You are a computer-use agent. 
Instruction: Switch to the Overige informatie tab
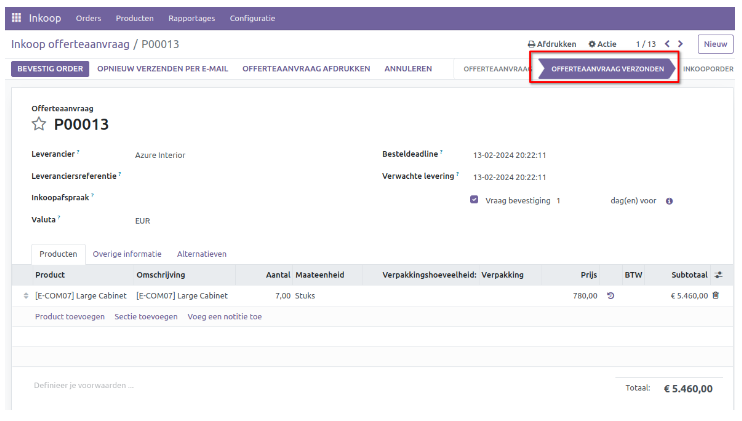click(126, 254)
